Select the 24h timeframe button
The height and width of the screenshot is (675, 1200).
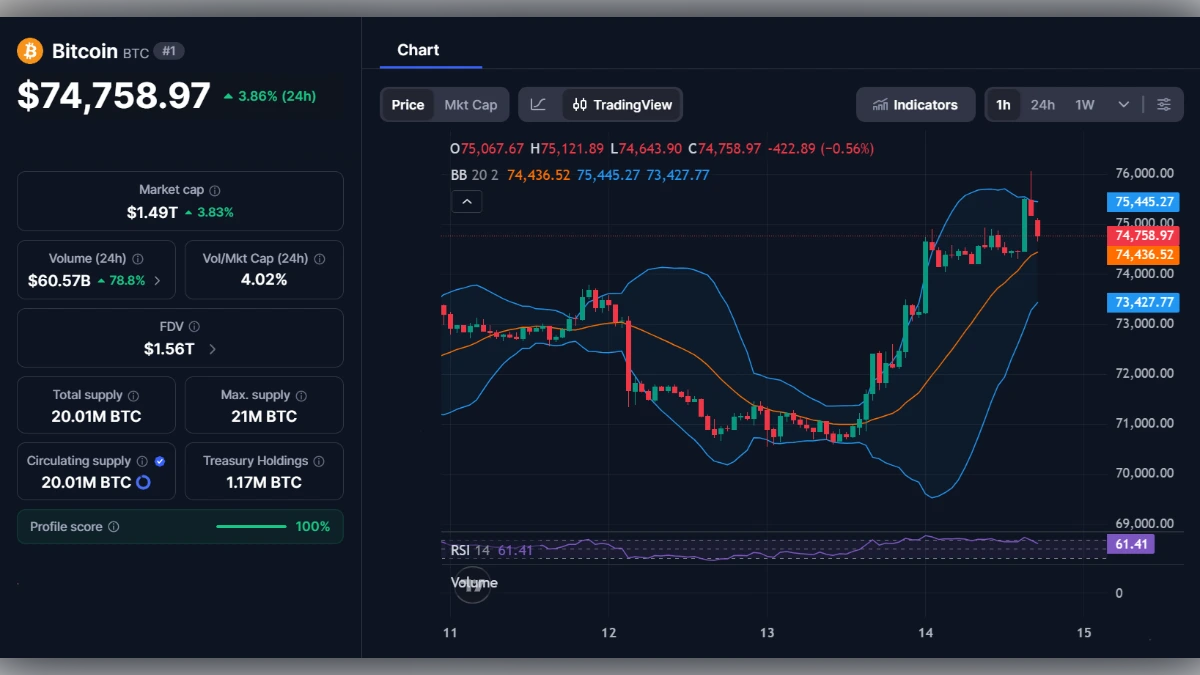pyautogui.click(x=1042, y=104)
